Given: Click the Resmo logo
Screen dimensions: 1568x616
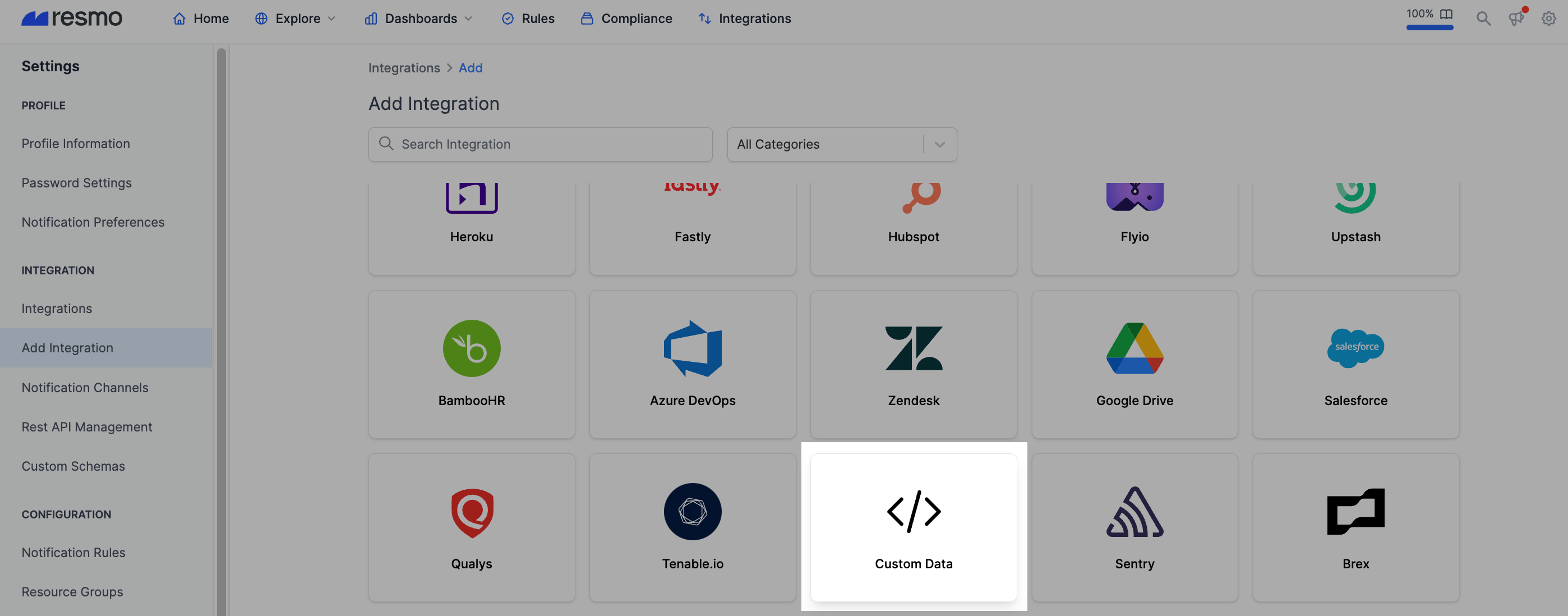Looking at the screenshot, I should pos(72,19).
